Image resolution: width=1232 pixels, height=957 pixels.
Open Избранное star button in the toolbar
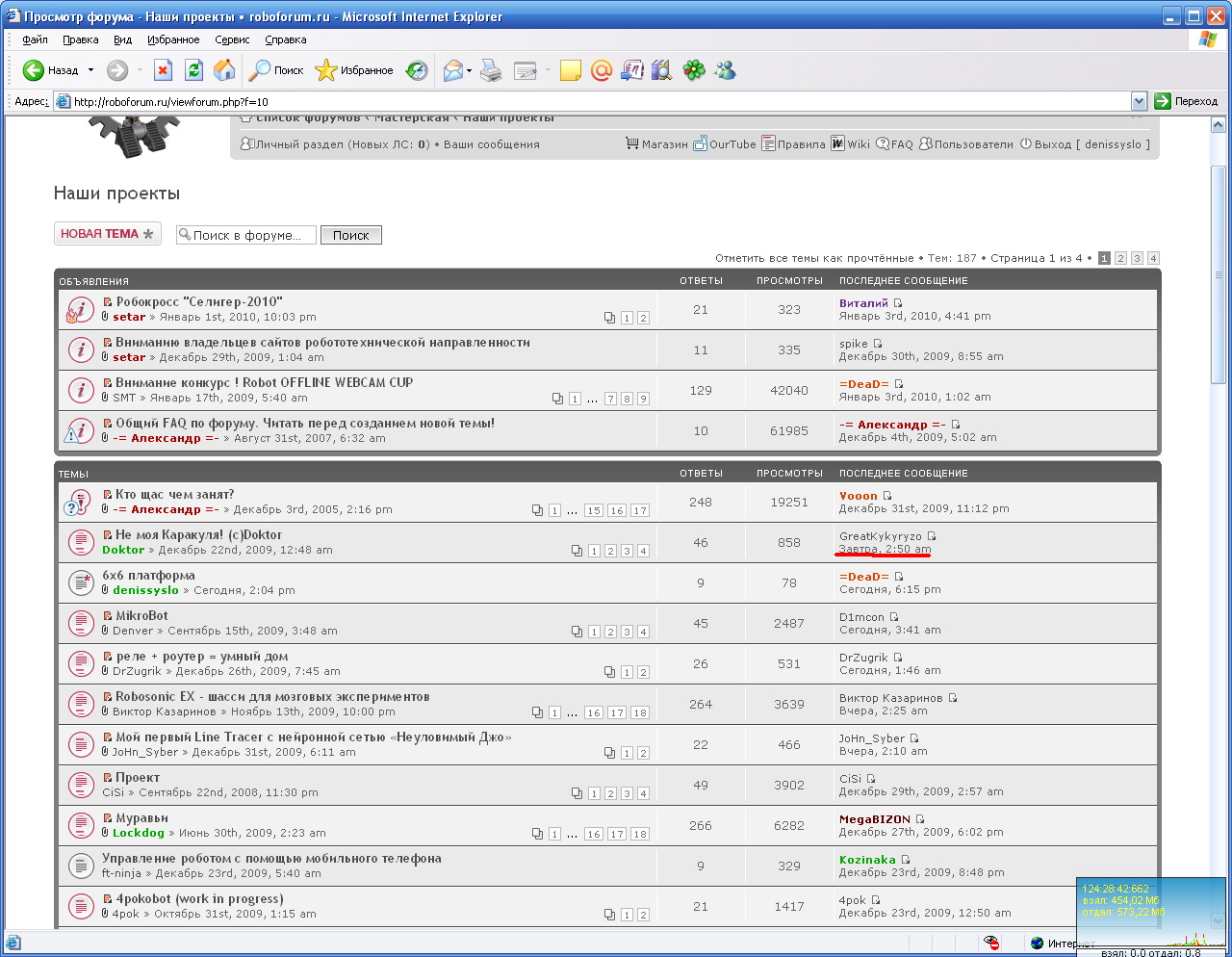point(354,70)
